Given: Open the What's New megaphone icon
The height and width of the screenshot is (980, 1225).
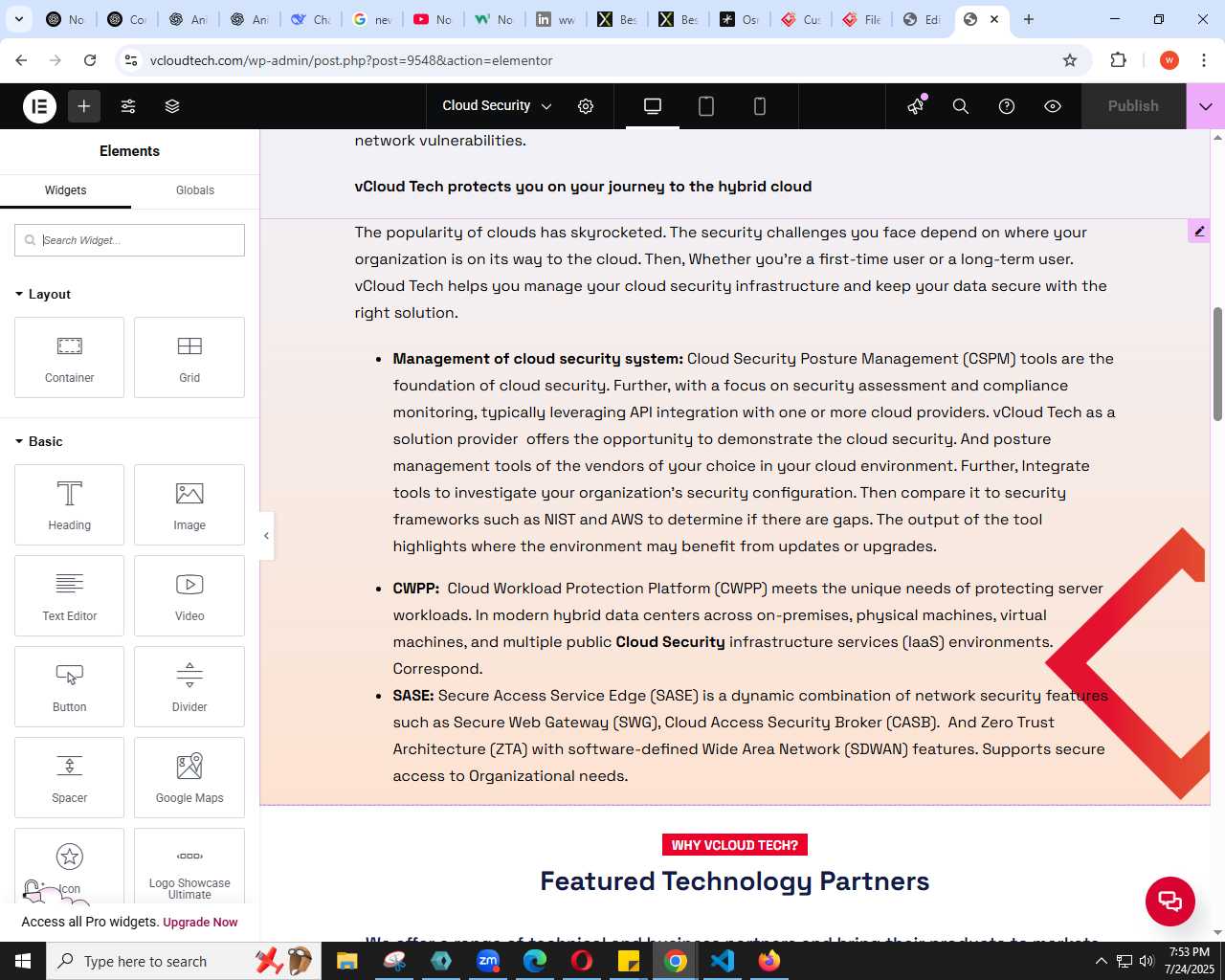Looking at the screenshot, I should pos(916,106).
